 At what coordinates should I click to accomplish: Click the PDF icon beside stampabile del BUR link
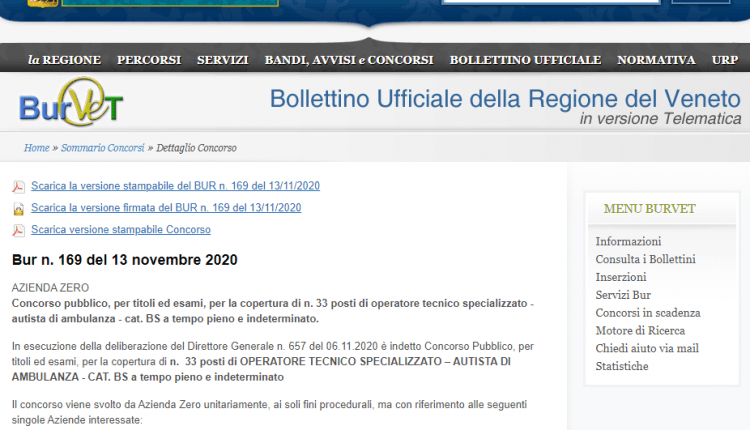tap(18, 187)
